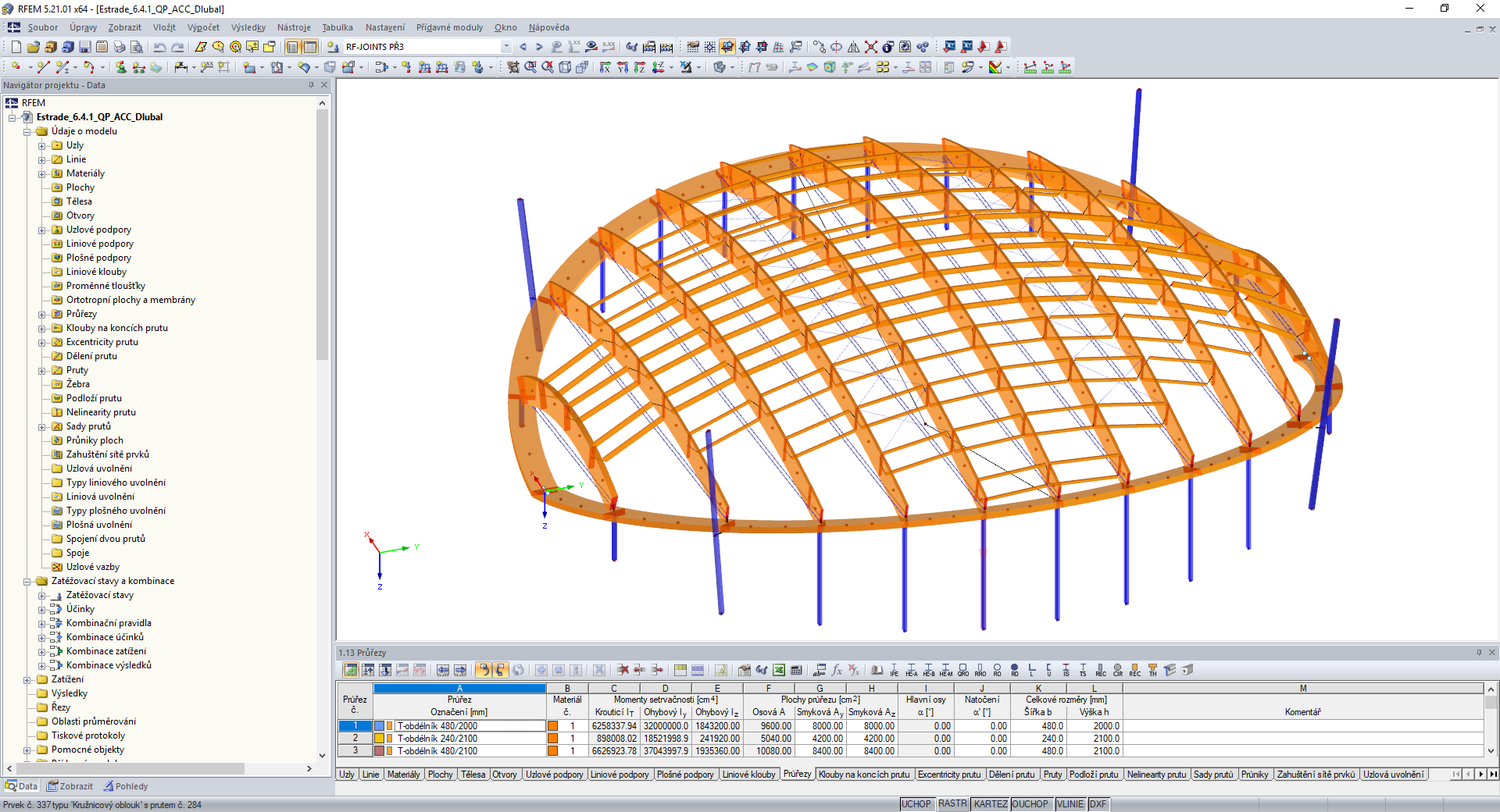Click the info about object icon
Image resolution: width=1500 pixels, height=812 pixels.
pos(887,47)
